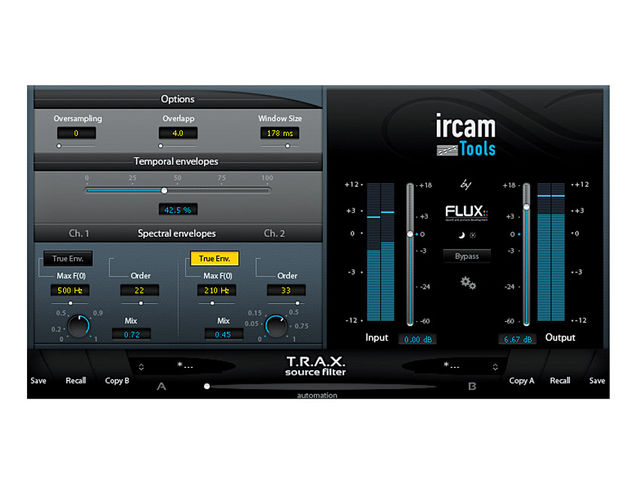This screenshot has height=480, width=640.
Task: Click Ch. 2 Order slider
Action: [x=286, y=303]
